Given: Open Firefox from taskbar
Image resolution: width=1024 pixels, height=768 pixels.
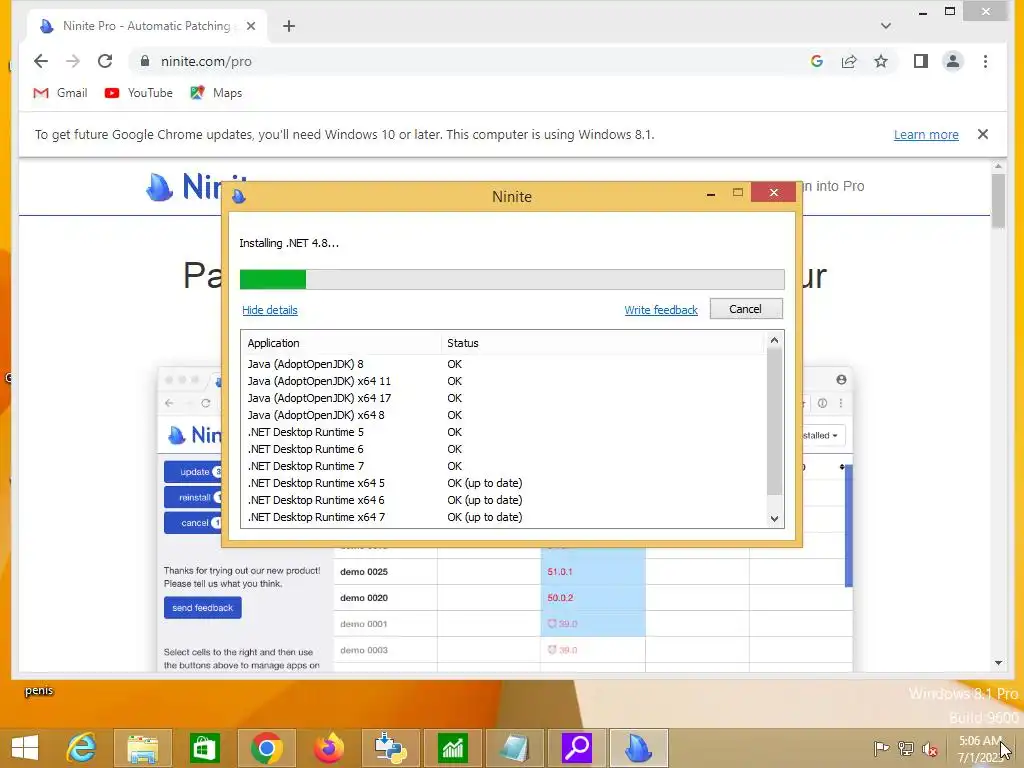Looking at the screenshot, I should tap(328, 748).
